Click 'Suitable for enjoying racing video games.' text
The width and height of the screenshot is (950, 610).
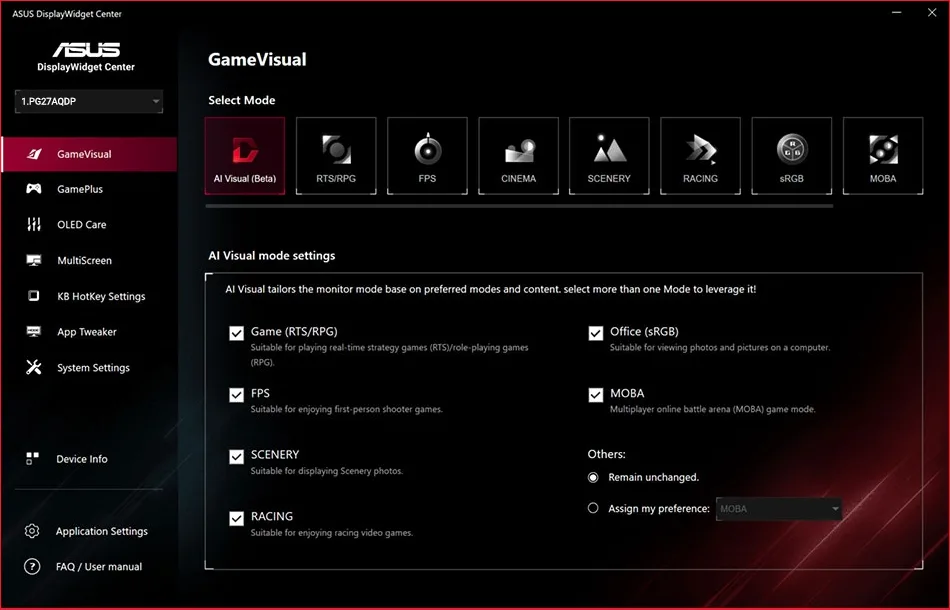tap(332, 532)
